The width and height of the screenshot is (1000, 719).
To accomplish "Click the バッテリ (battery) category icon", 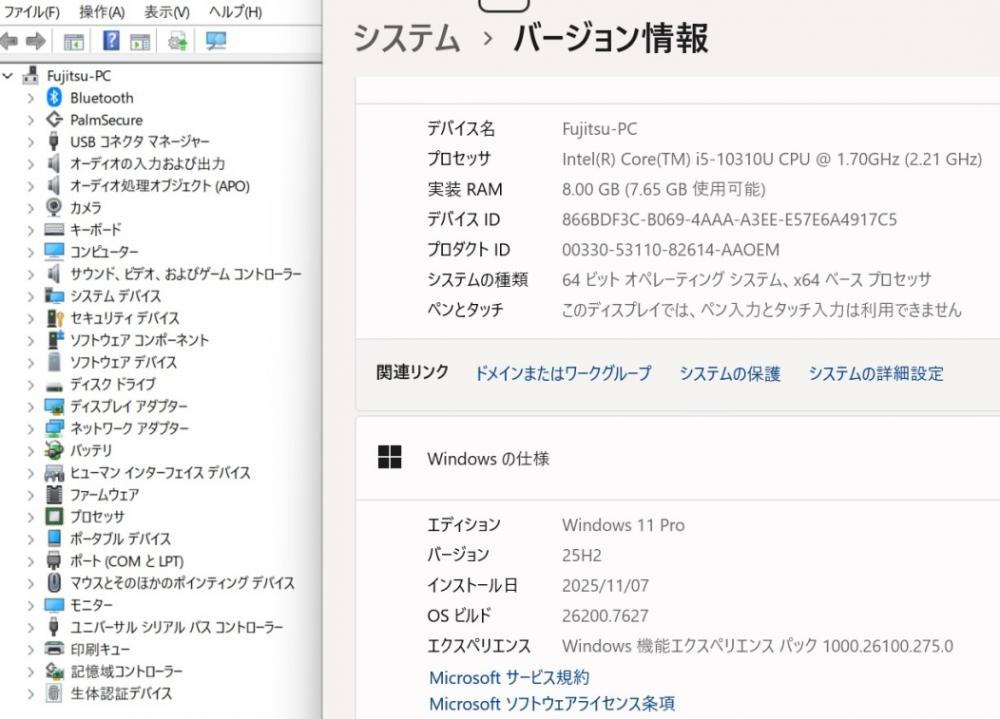I will [x=55, y=451].
